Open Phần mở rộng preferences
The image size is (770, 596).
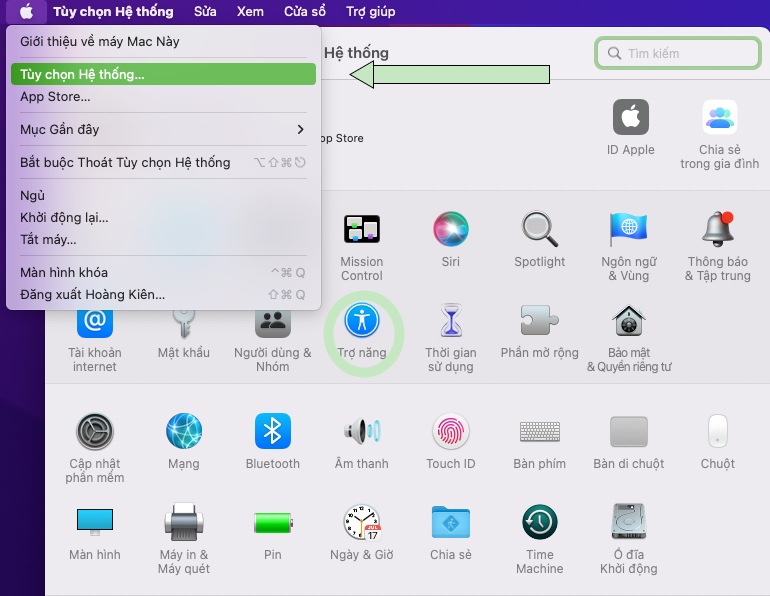(x=539, y=331)
